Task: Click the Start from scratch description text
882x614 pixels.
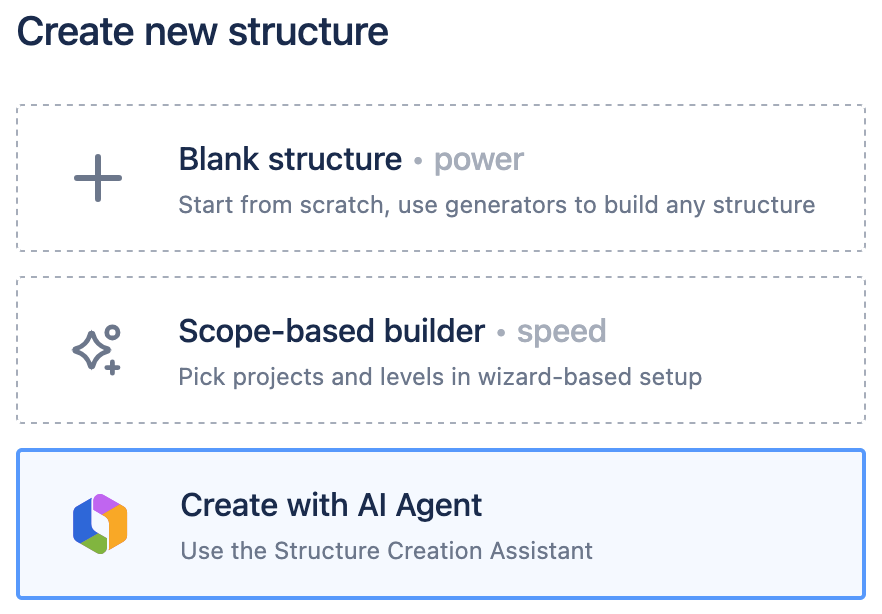Action: click(497, 205)
